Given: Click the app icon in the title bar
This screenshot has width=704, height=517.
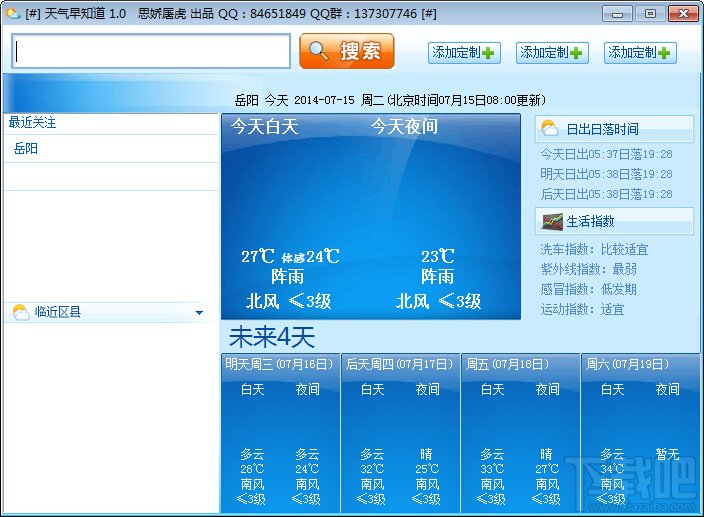Looking at the screenshot, I should [x=13, y=13].
